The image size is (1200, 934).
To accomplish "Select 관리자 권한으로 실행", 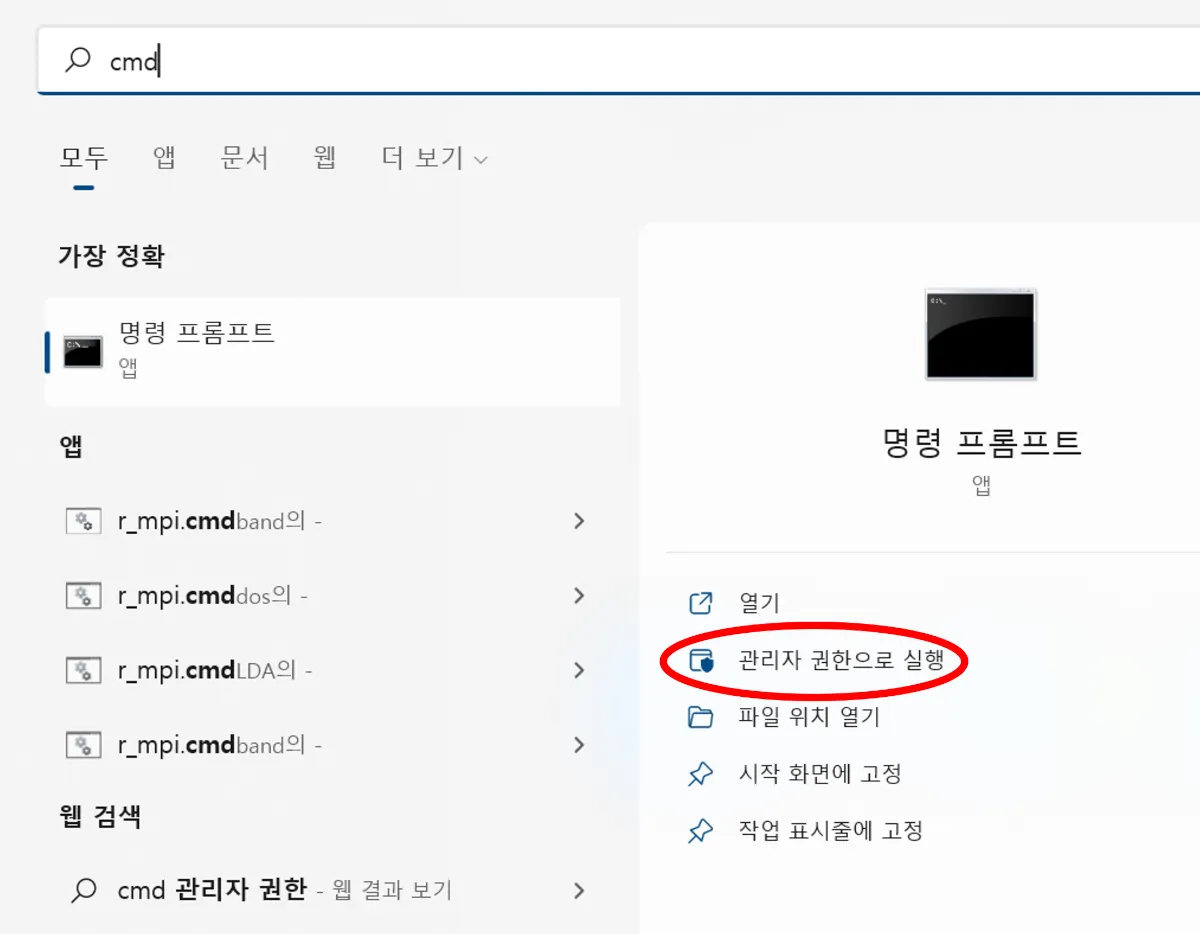I will [x=841, y=660].
